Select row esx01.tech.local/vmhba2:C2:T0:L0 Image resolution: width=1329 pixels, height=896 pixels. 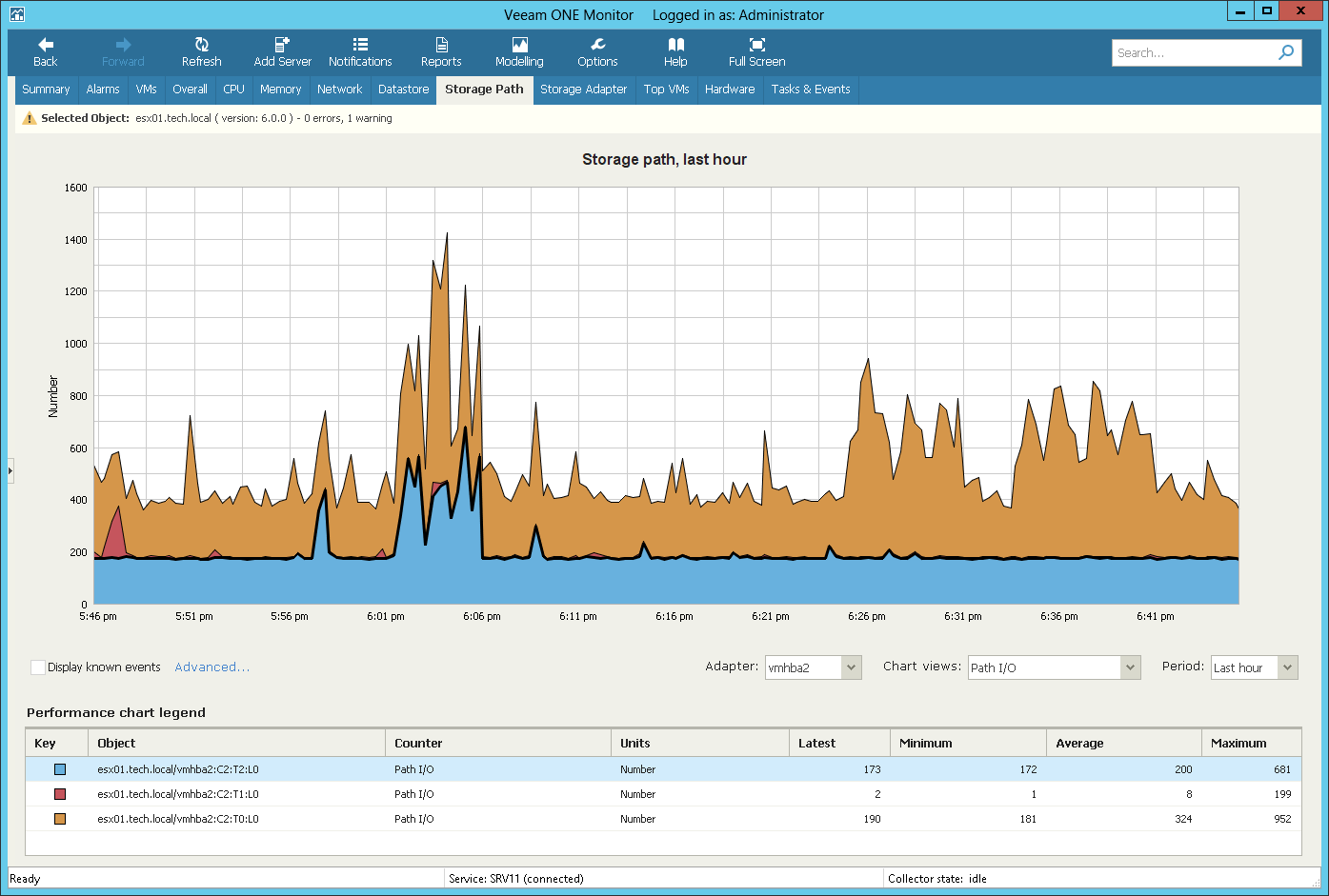point(663,819)
